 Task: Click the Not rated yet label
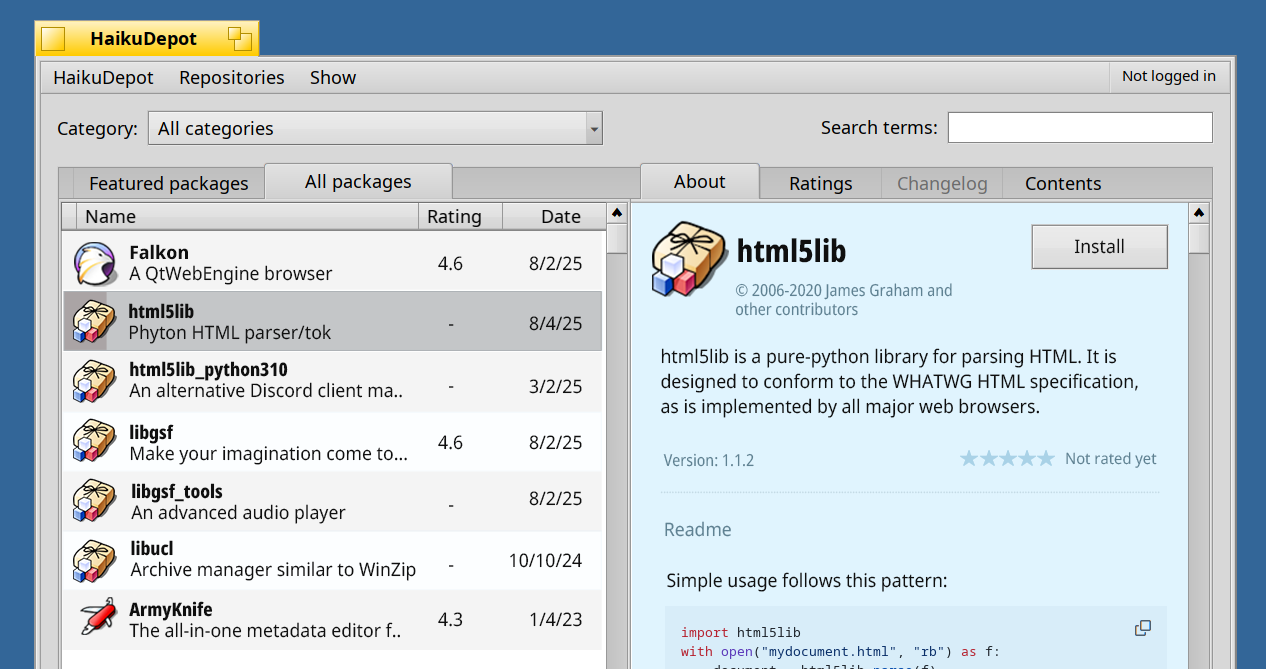(1111, 459)
